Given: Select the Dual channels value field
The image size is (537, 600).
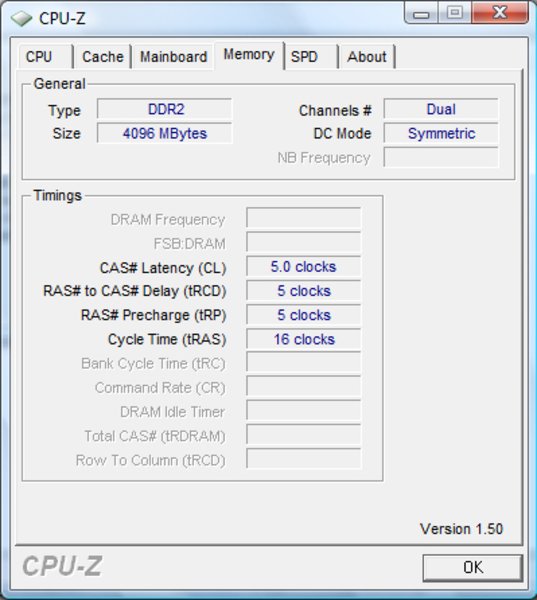Looking at the screenshot, I should 441,109.
